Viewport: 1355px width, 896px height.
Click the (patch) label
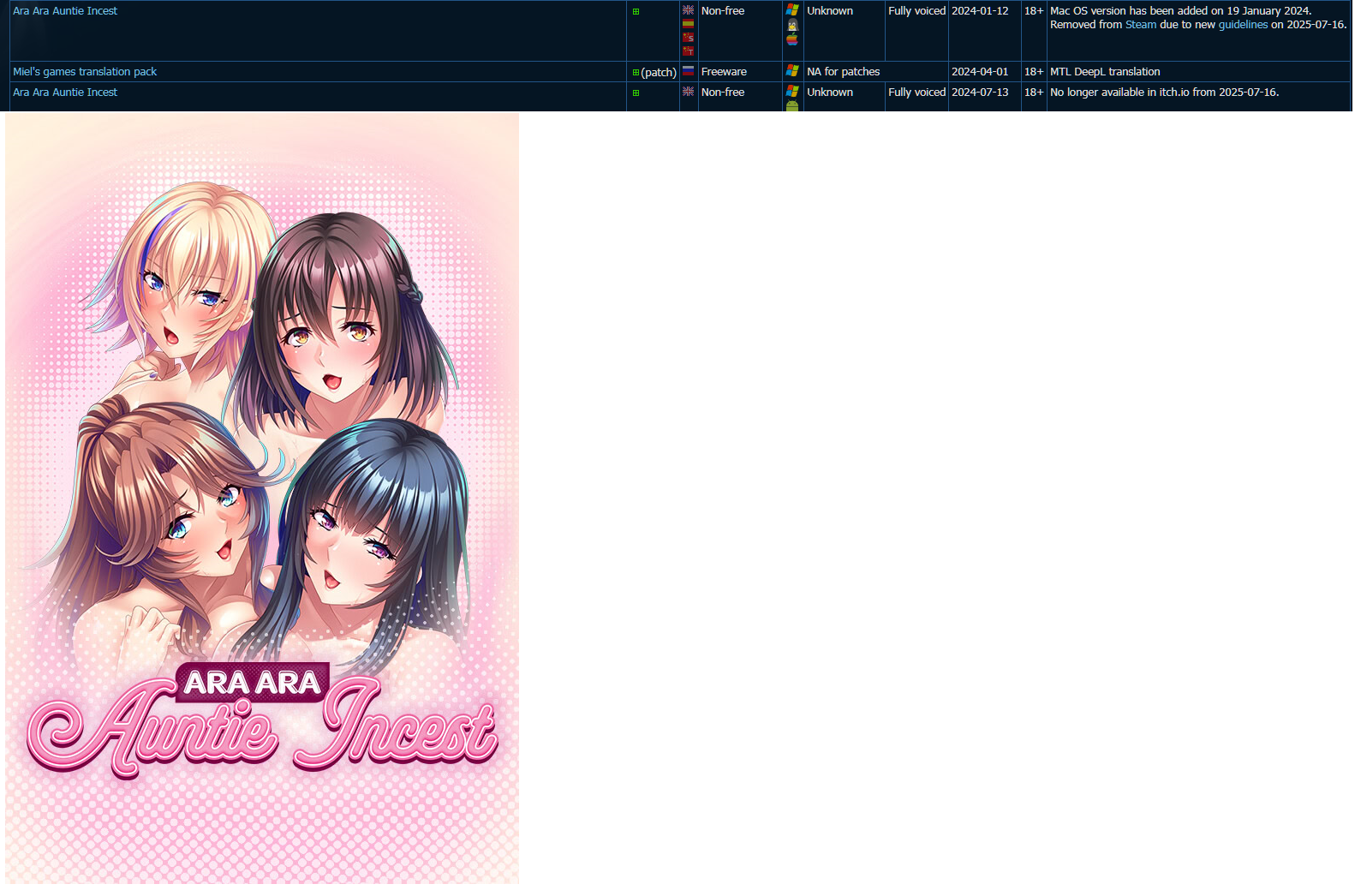point(659,73)
